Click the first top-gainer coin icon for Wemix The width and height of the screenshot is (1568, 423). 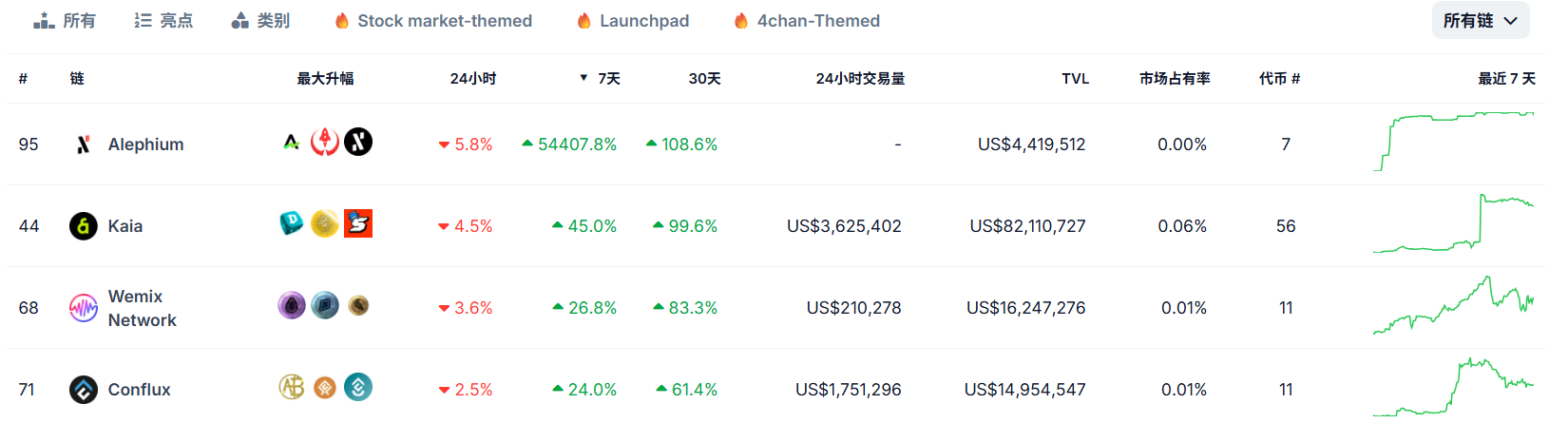pyautogui.click(x=292, y=306)
